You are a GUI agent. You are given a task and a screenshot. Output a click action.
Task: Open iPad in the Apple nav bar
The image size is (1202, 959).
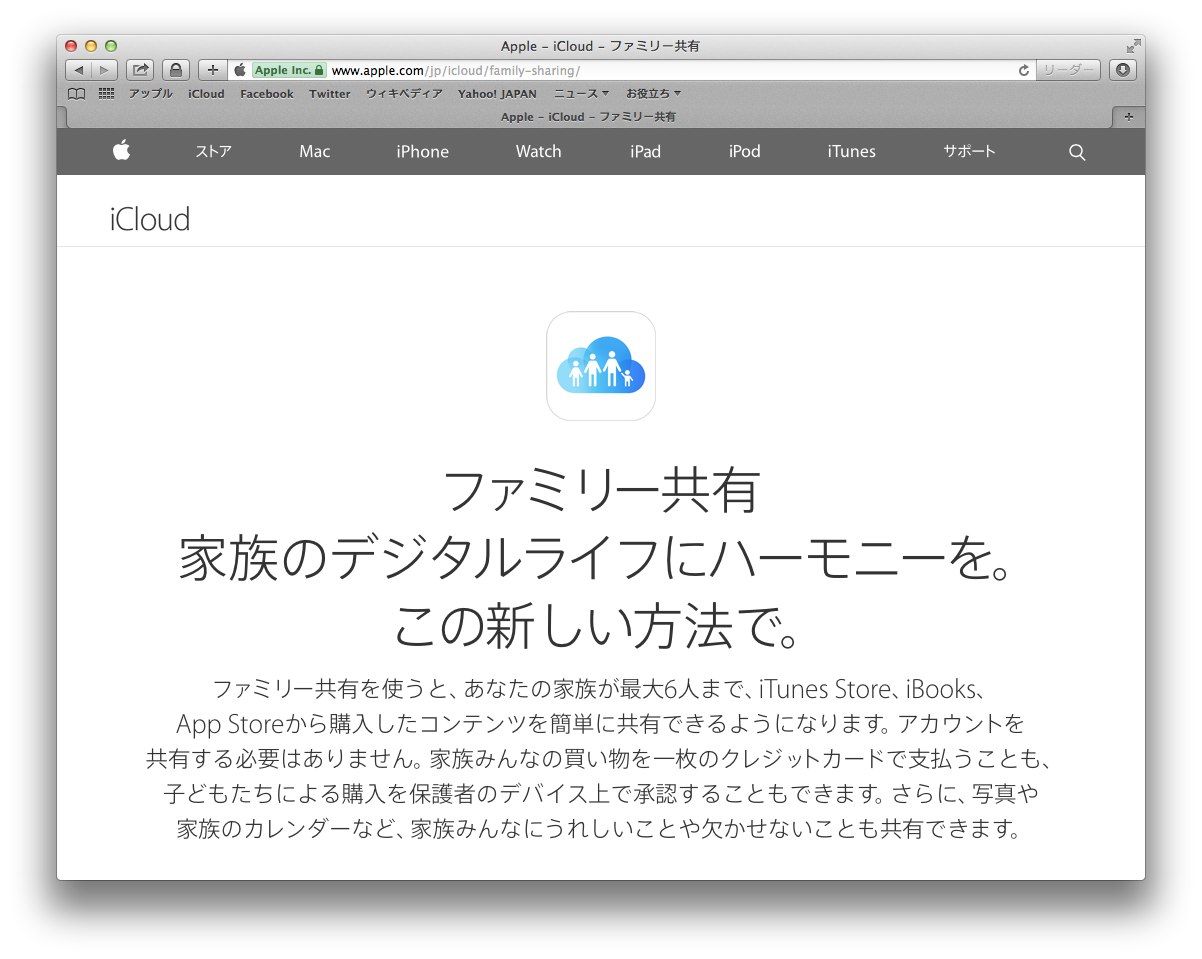tap(645, 151)
